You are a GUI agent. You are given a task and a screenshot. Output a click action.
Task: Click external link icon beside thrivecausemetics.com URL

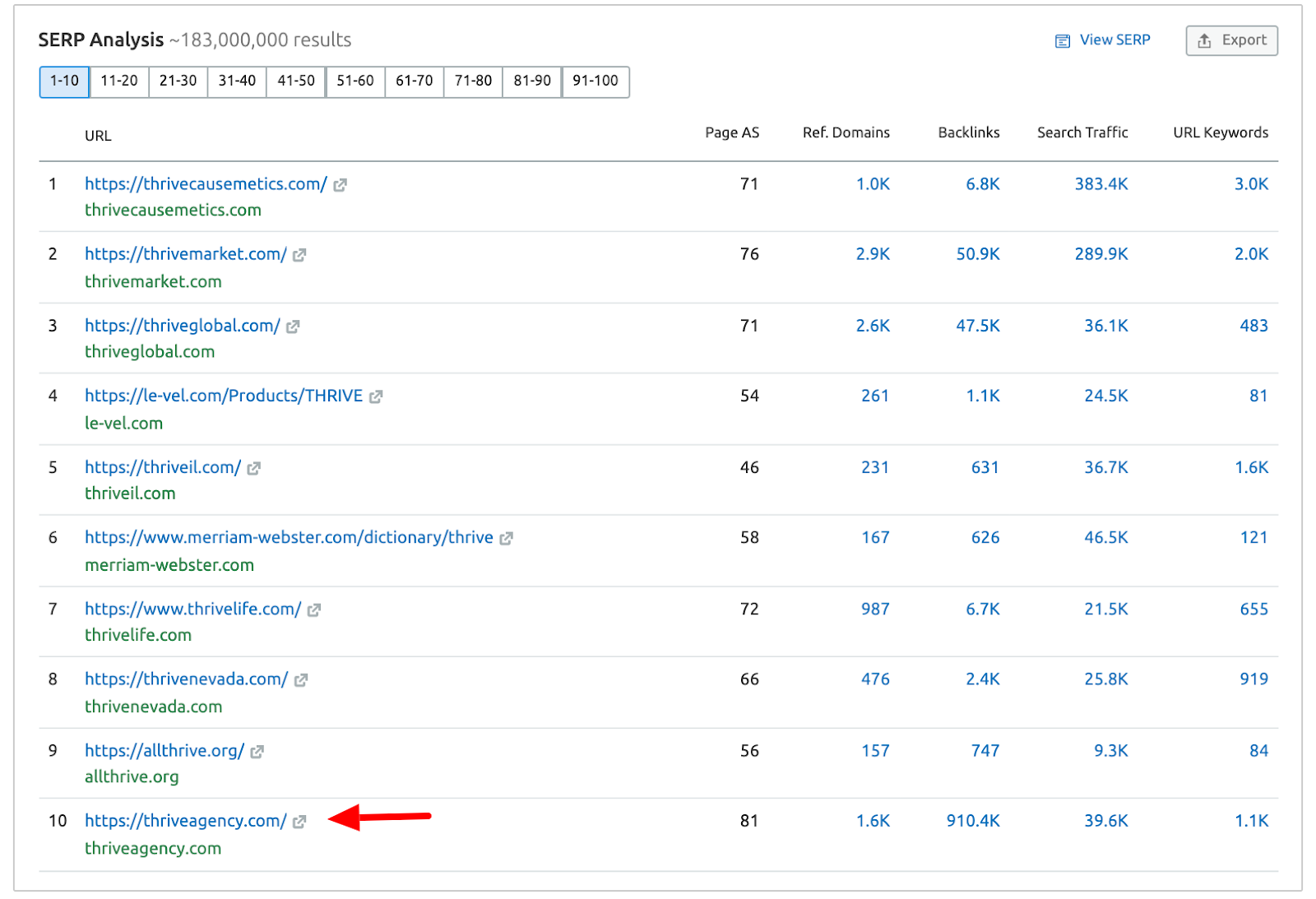click(x=340, y=185)
